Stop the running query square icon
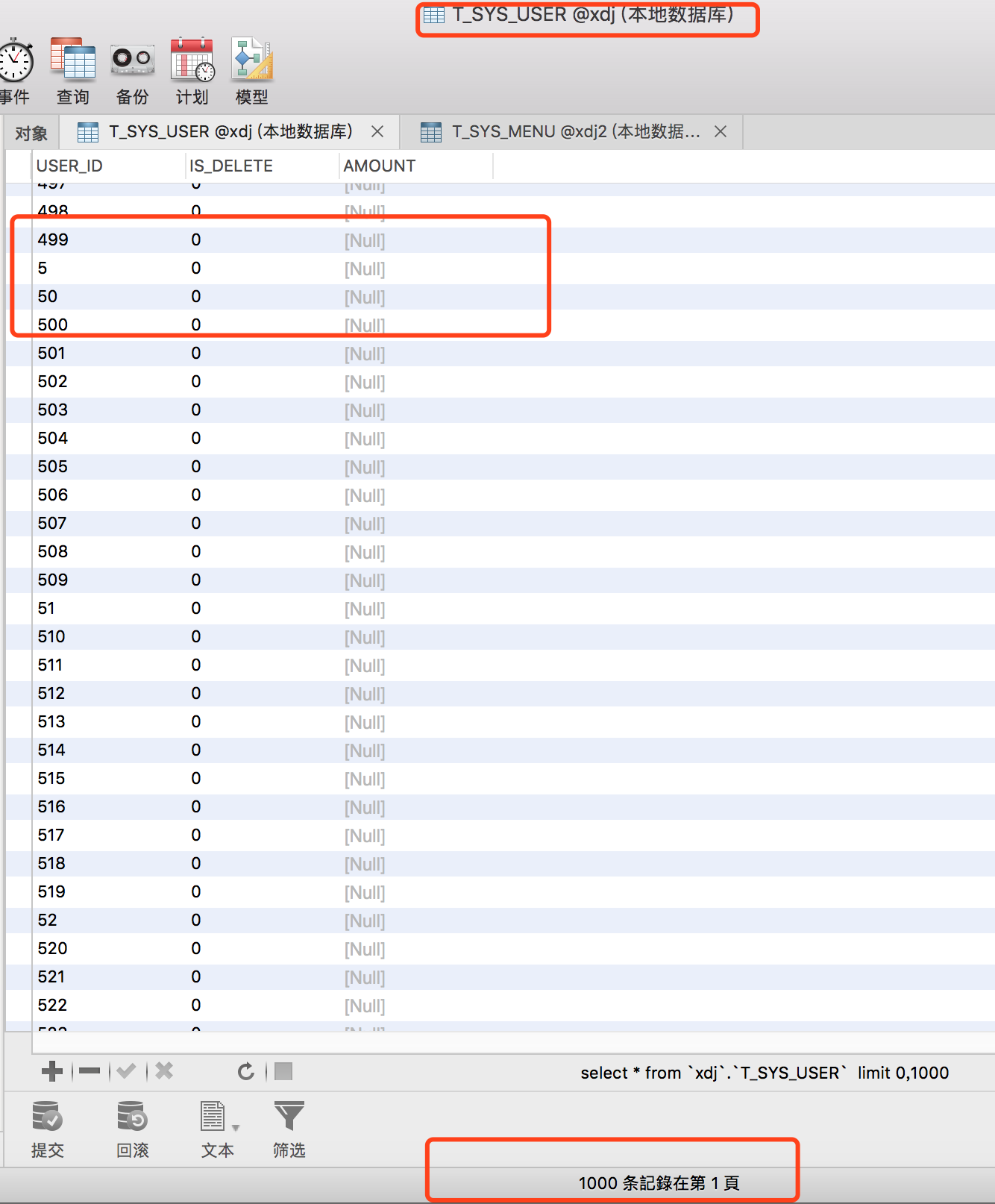The height and width of the screenshot is (1204, 995). [x=283, y=1071]
